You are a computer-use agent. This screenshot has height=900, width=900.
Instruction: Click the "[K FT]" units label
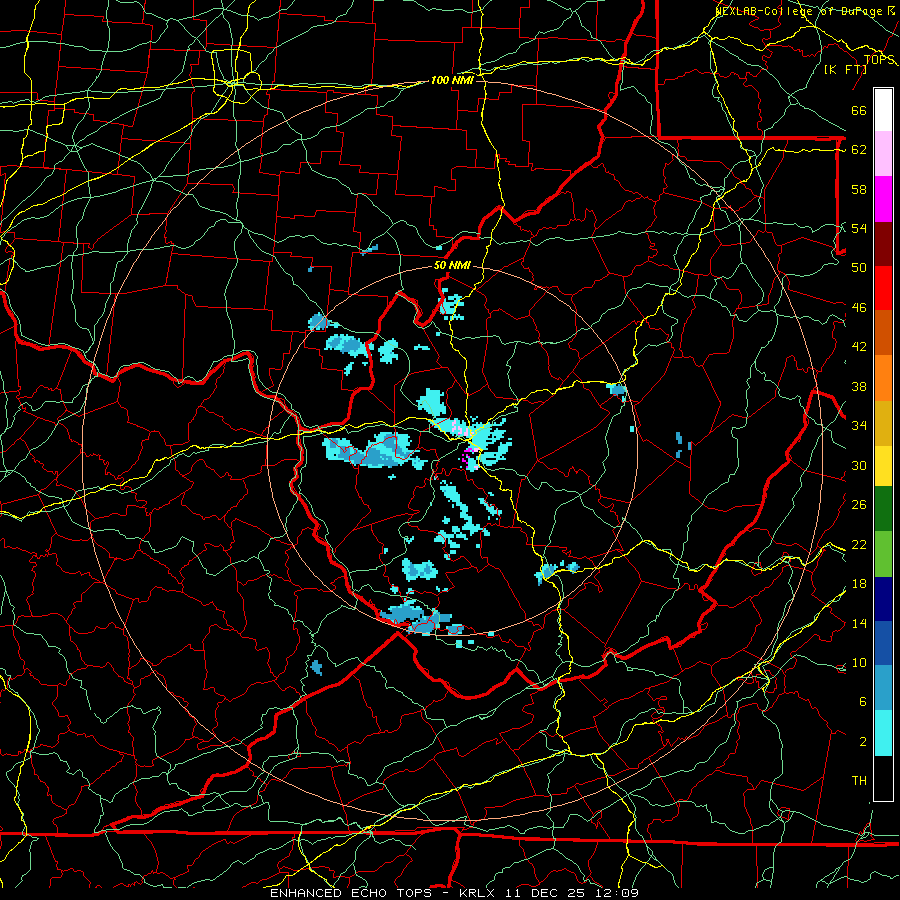tap(846, 69)
